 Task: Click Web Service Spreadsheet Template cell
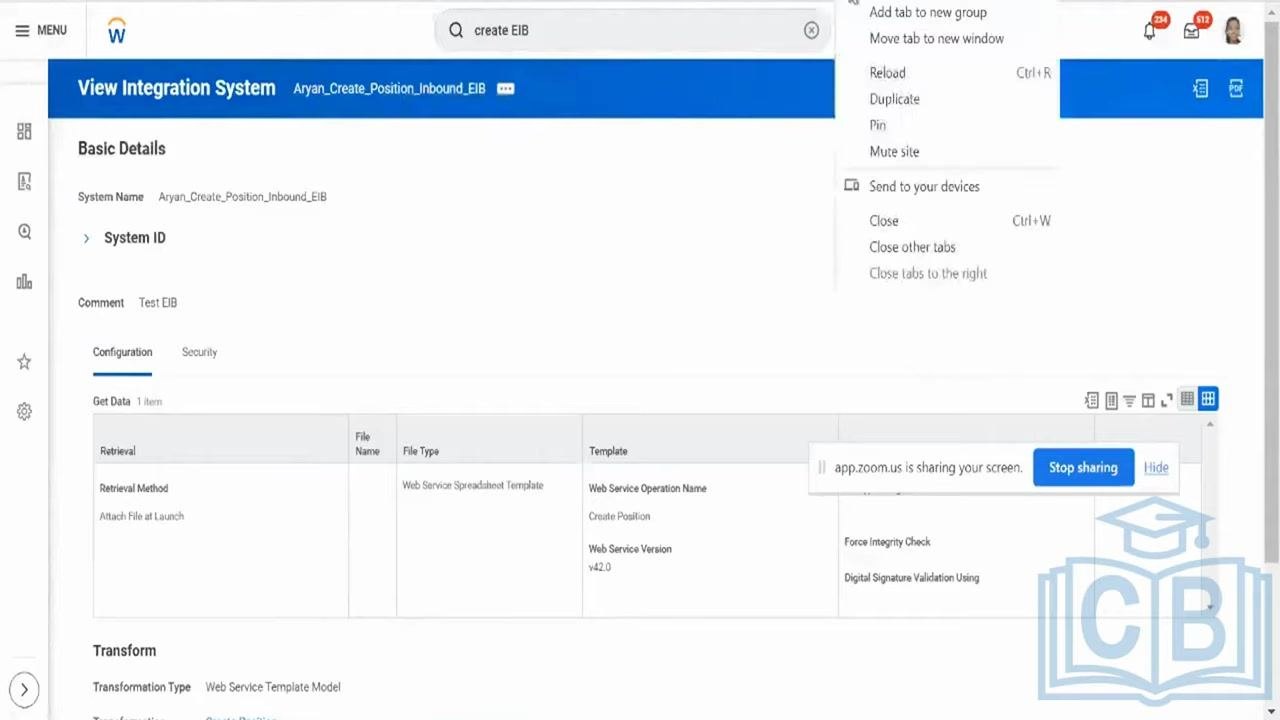point(473,485)
